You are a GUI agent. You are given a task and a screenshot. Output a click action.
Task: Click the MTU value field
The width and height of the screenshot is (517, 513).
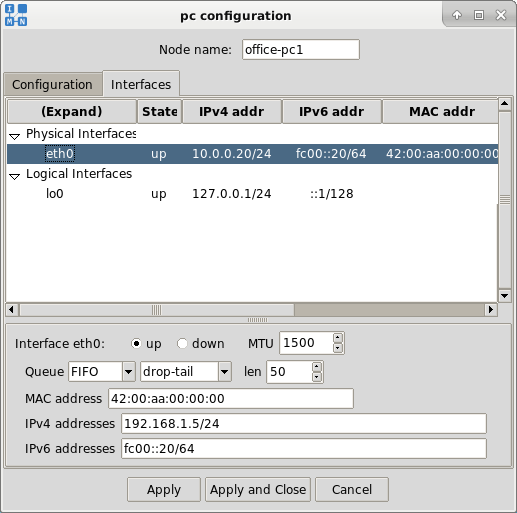(x=306, y=343)
